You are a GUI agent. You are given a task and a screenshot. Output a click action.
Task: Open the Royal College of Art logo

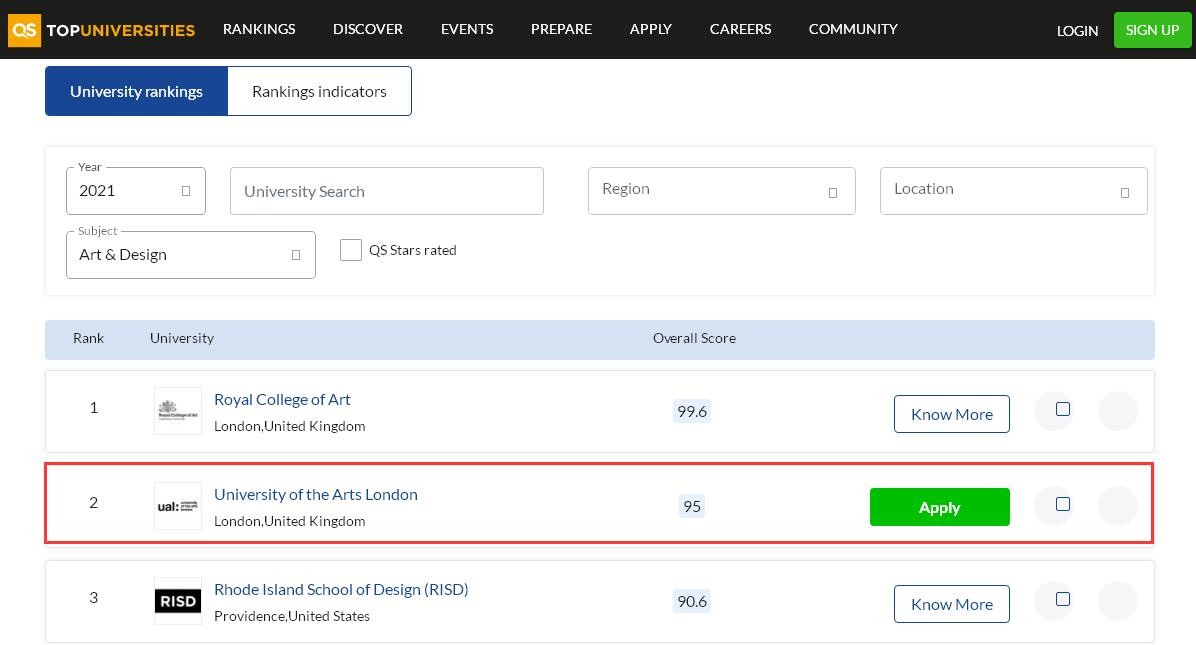tap(178, 411)
